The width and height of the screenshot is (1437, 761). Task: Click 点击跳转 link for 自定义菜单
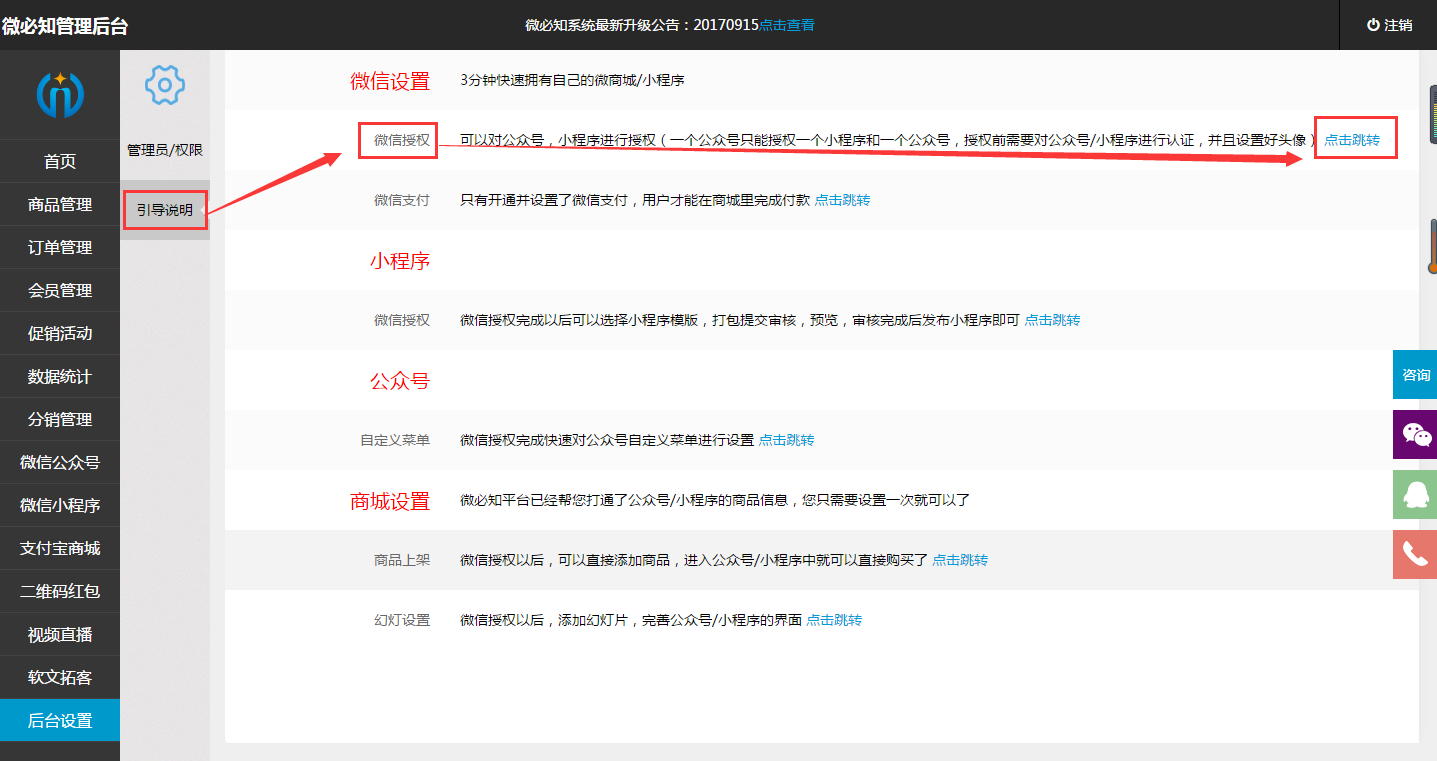[786, 440]
